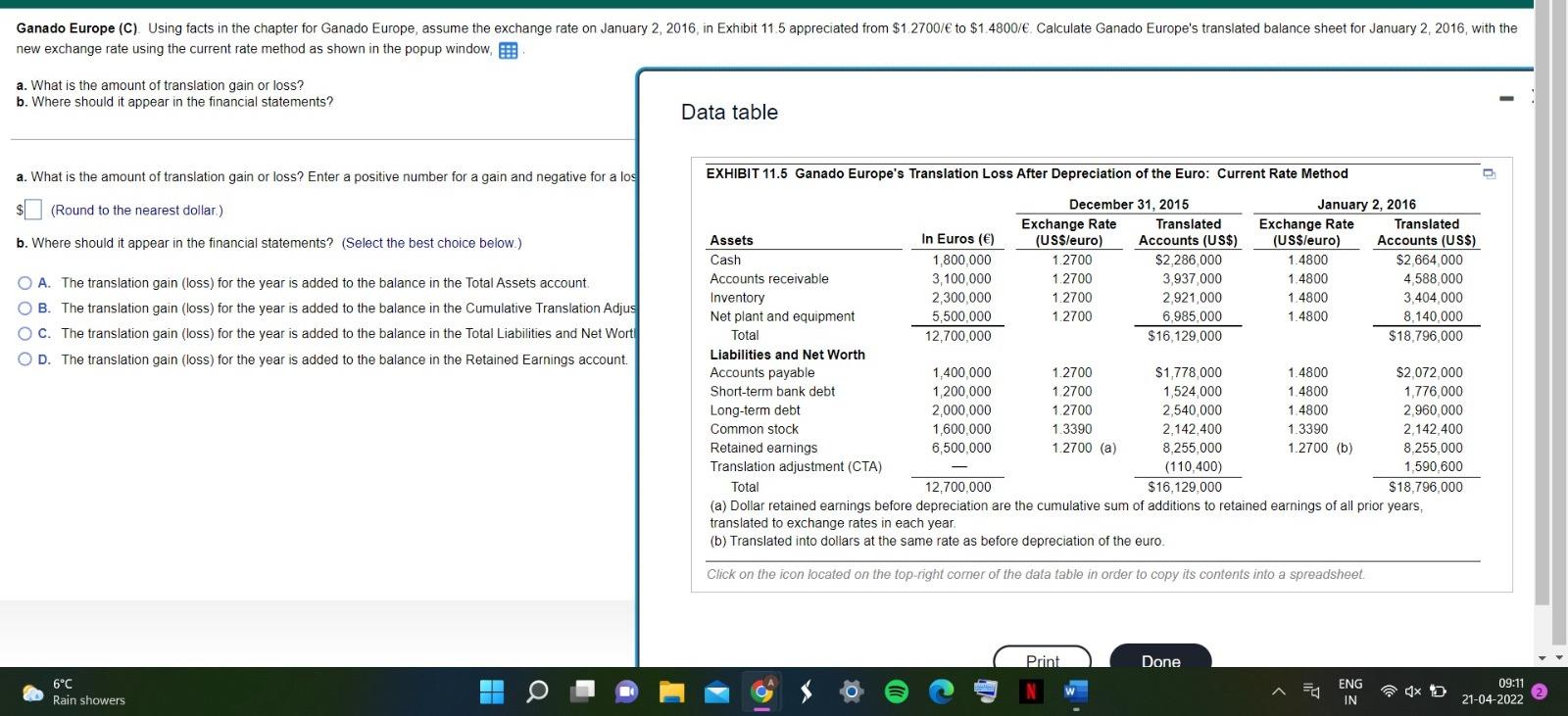
Task: Click the $18,796,000 total assets value
Action: point(1425,336)
